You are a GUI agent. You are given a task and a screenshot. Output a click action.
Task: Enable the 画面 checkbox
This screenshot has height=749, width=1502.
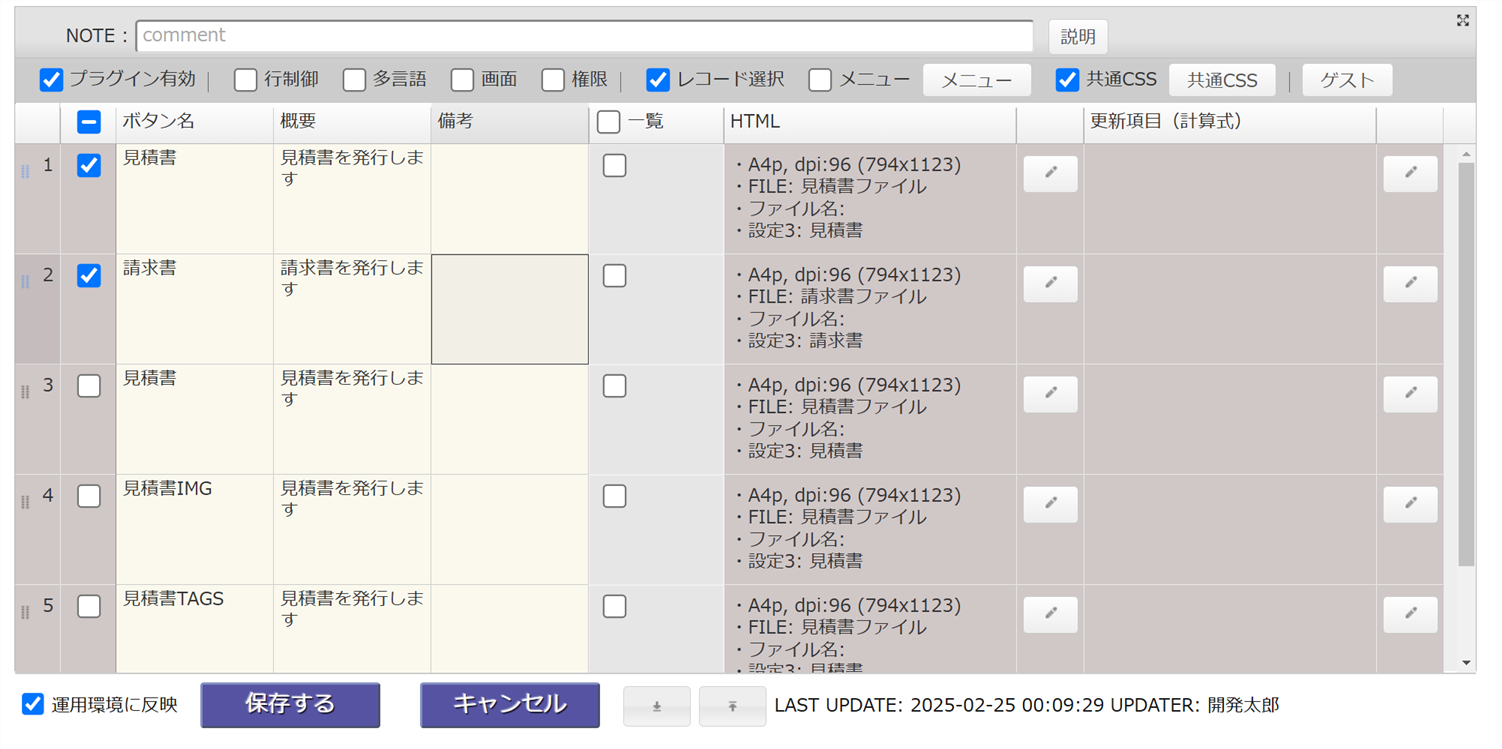(462, 80)
